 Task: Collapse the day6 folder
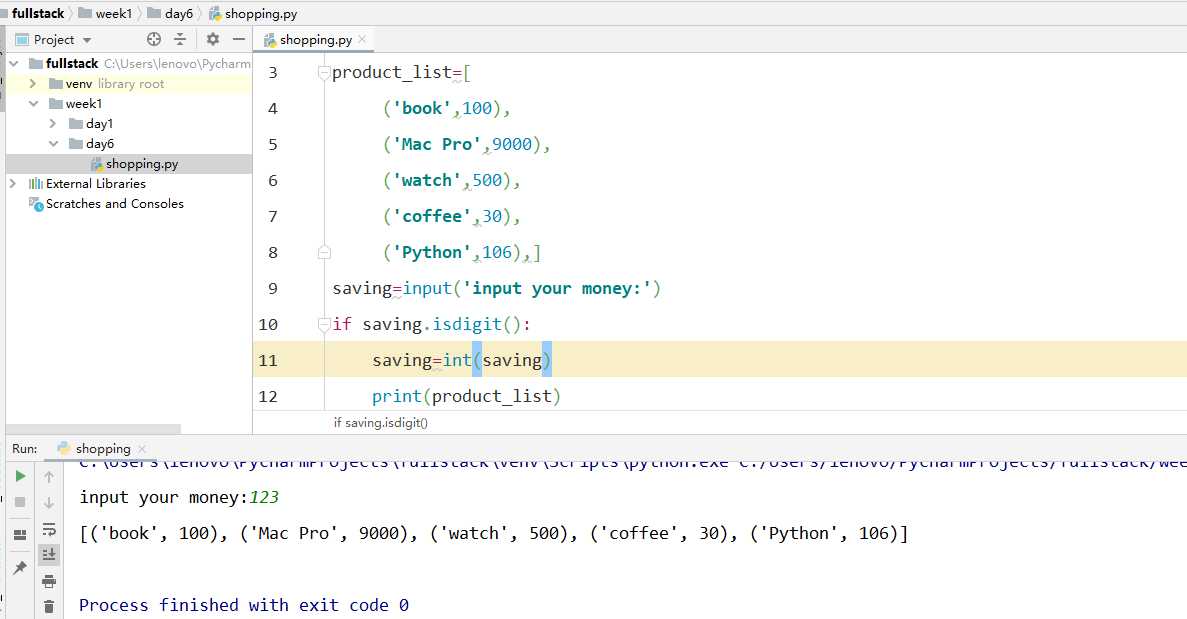tap(53, 144)
